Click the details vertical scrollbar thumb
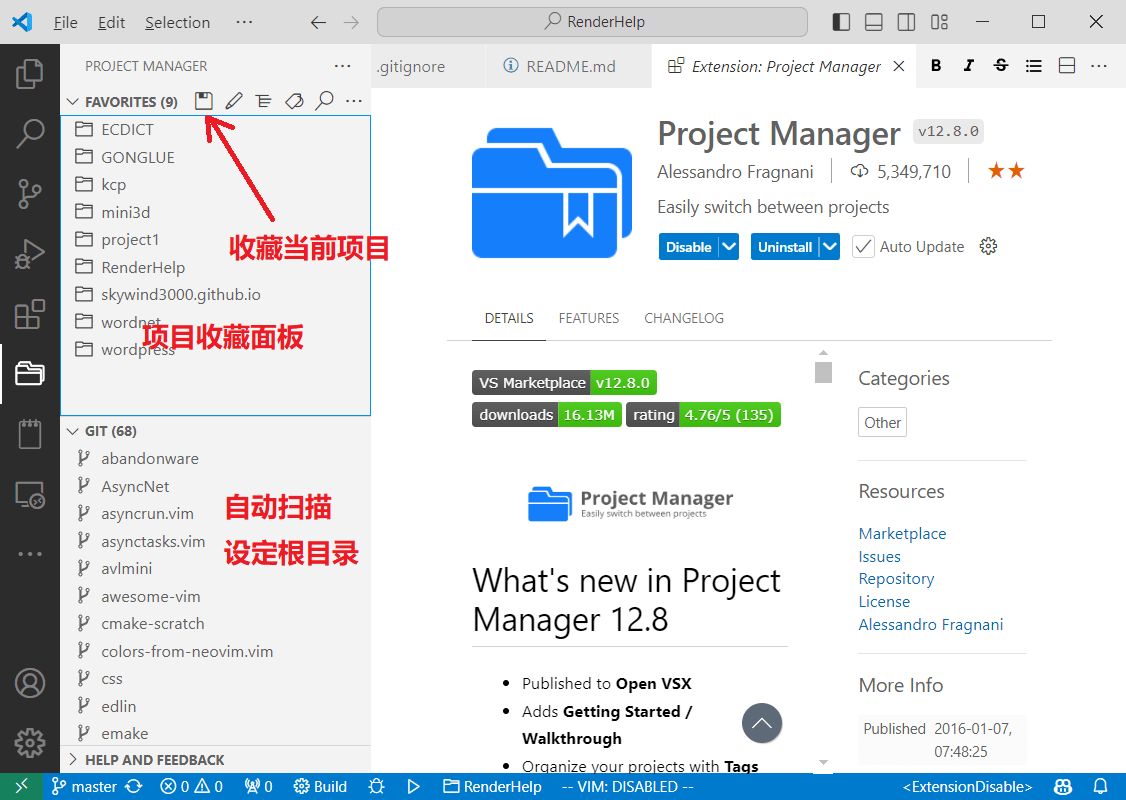The width and height of the screenshot is (1126, 800). click(x=824, y=372)
